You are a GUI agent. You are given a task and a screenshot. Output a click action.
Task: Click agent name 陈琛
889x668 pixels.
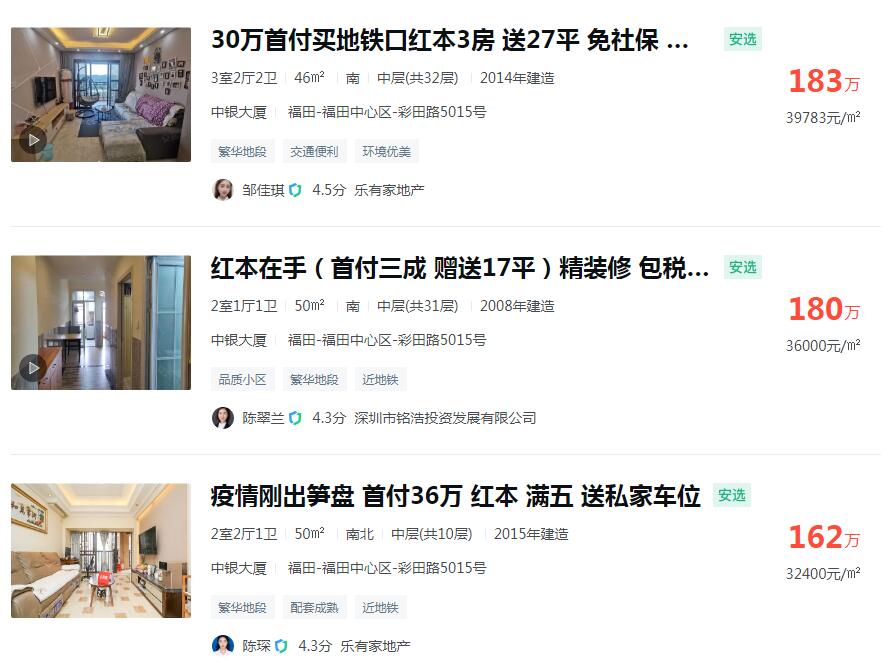(x=256, y=646)
